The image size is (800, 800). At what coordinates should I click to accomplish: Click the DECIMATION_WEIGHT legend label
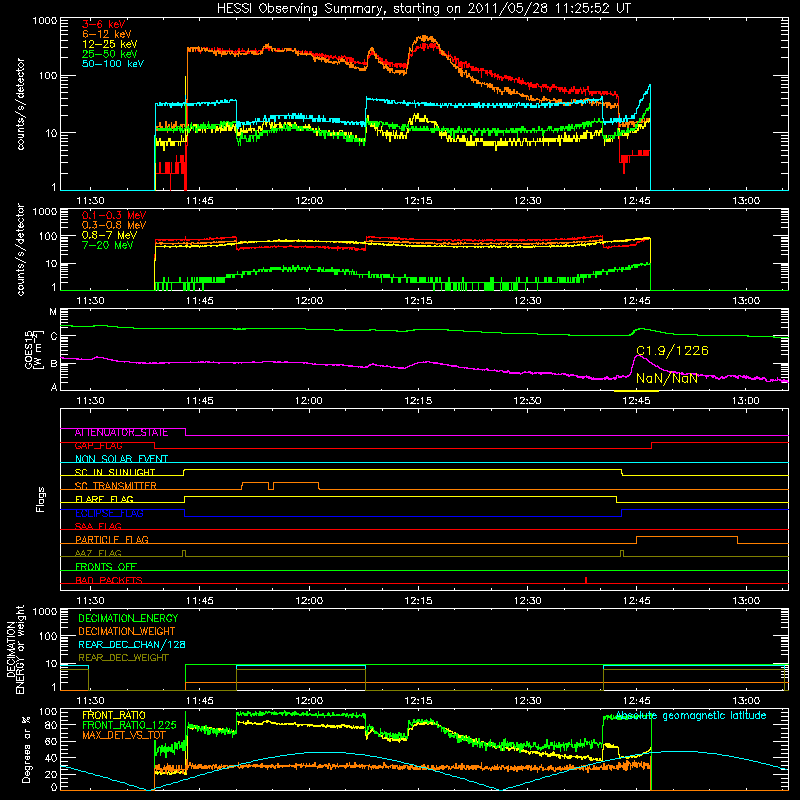coord(127,631)
